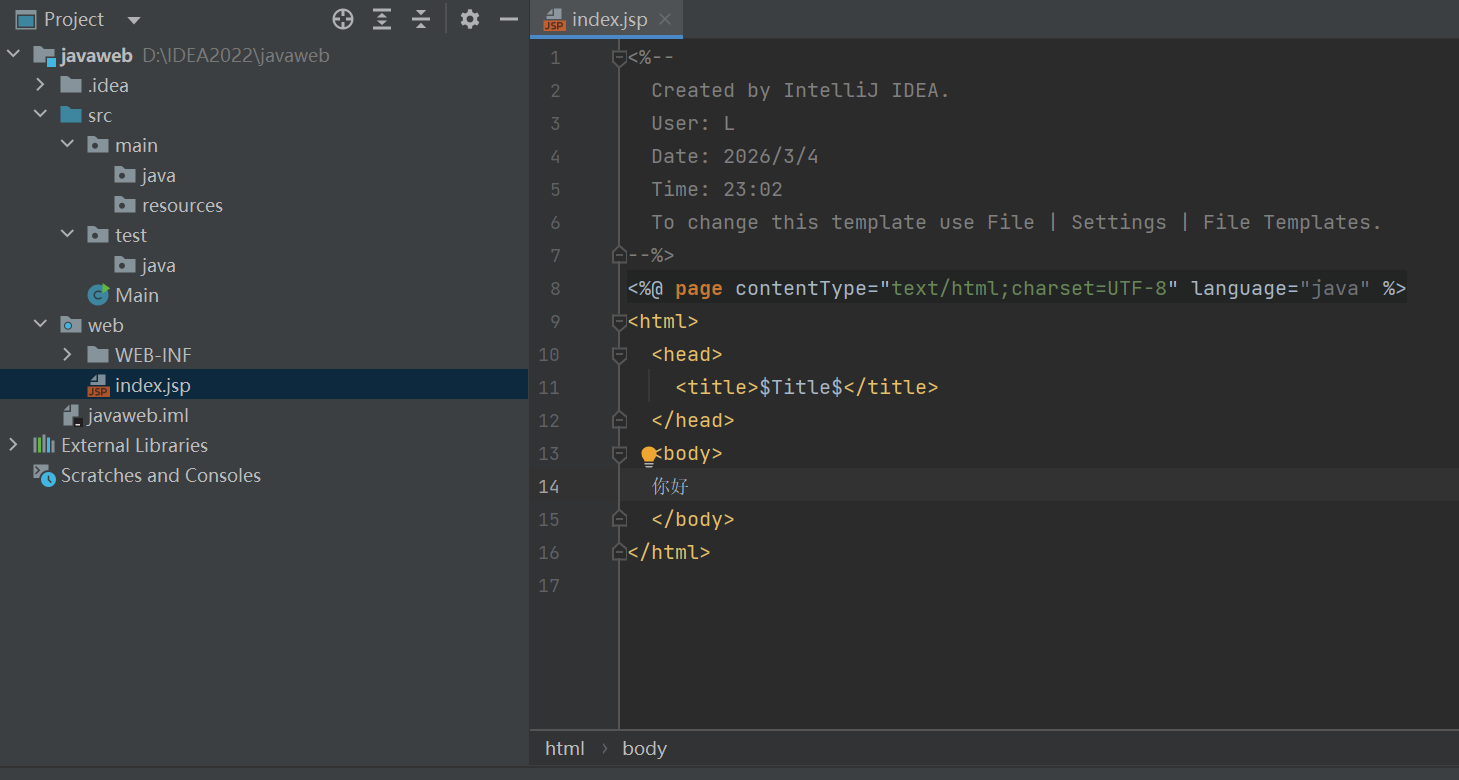Hide the Project tool window

pyautogui.click(x=509, y=19)
